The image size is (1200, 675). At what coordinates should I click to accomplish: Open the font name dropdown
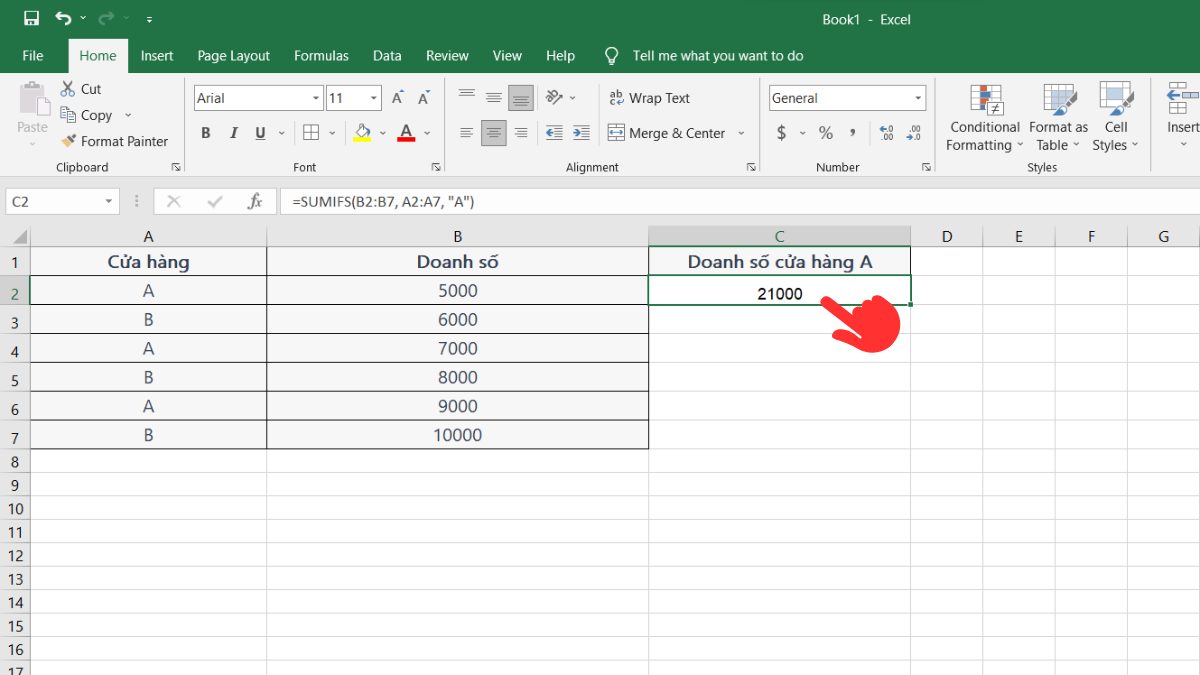316,98
